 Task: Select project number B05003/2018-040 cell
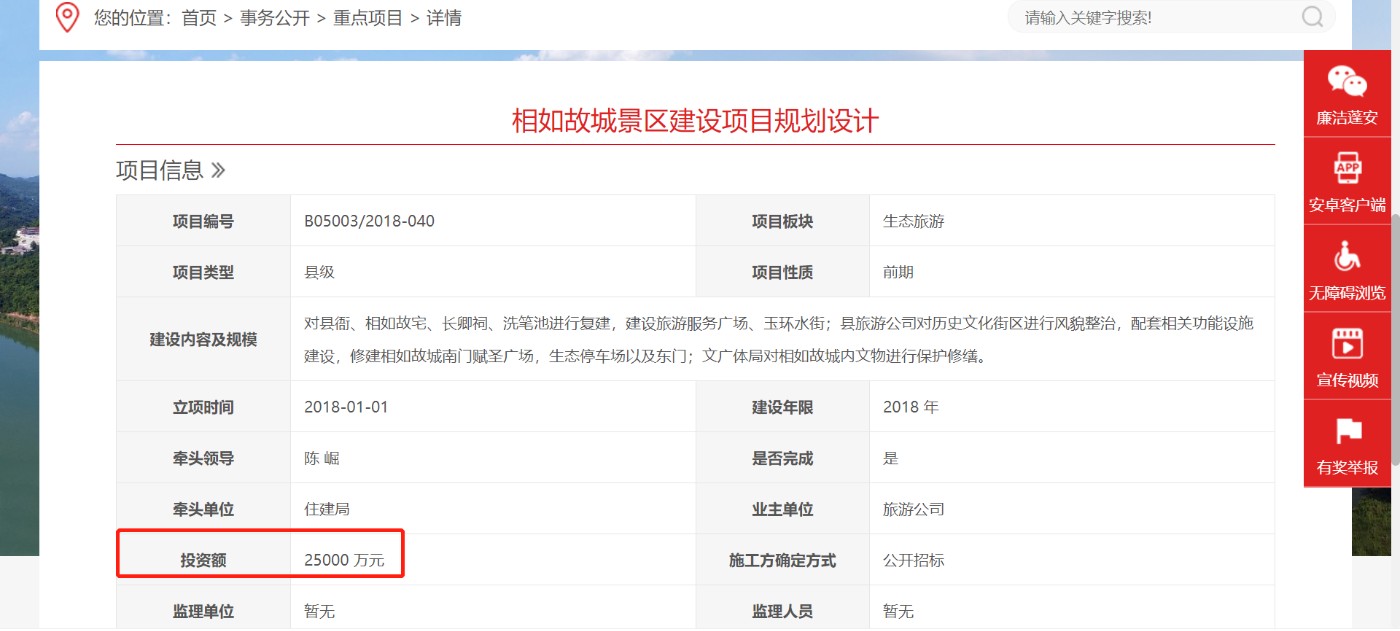369,221
